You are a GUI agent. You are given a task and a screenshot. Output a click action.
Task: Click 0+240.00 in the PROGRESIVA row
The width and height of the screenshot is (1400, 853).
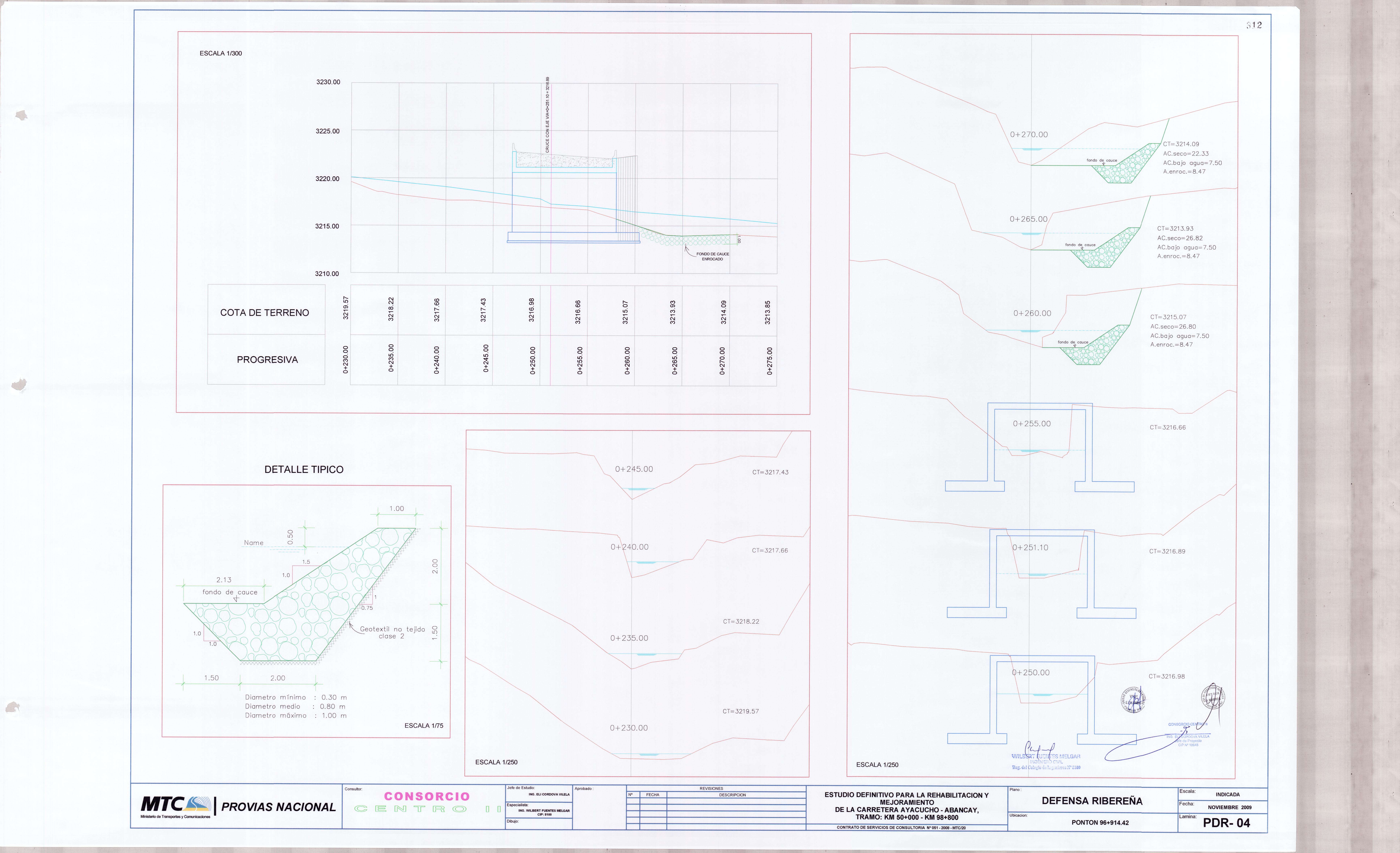pyautogui.click(x=436, y=360)
